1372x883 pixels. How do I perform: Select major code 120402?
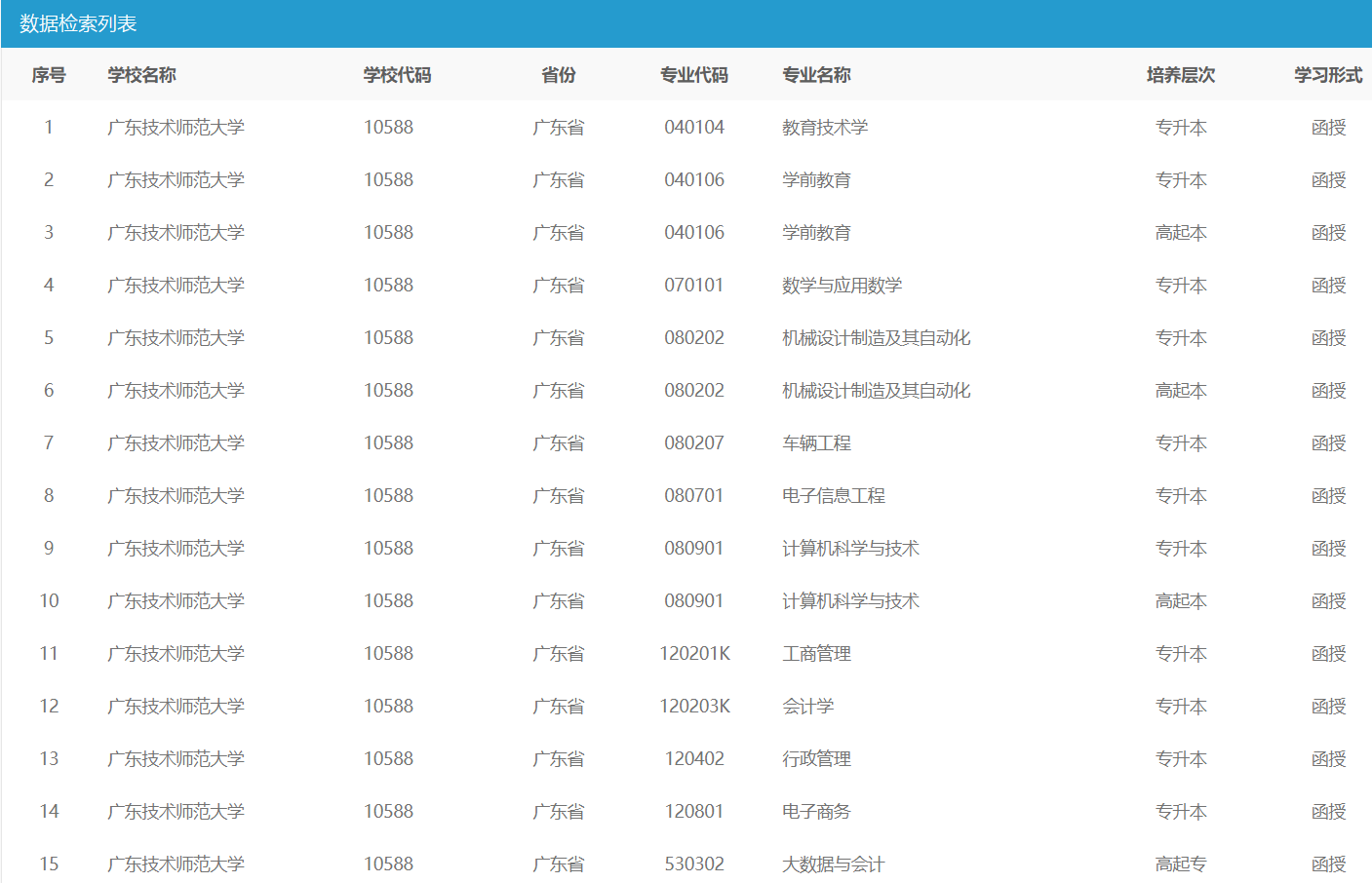coord(694,759)
